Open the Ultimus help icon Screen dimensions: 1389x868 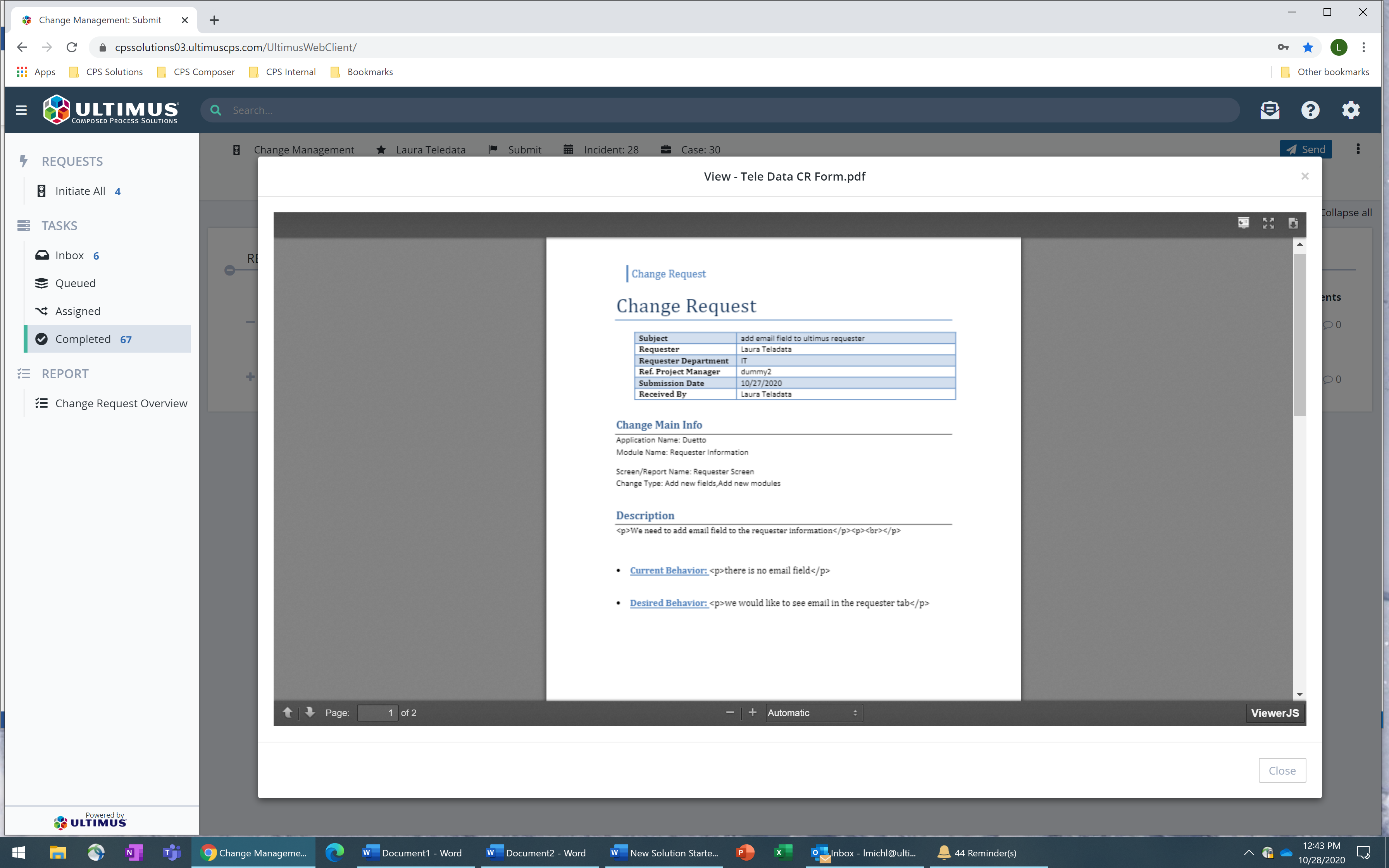pyautogui.click(x=1310, y=110)
